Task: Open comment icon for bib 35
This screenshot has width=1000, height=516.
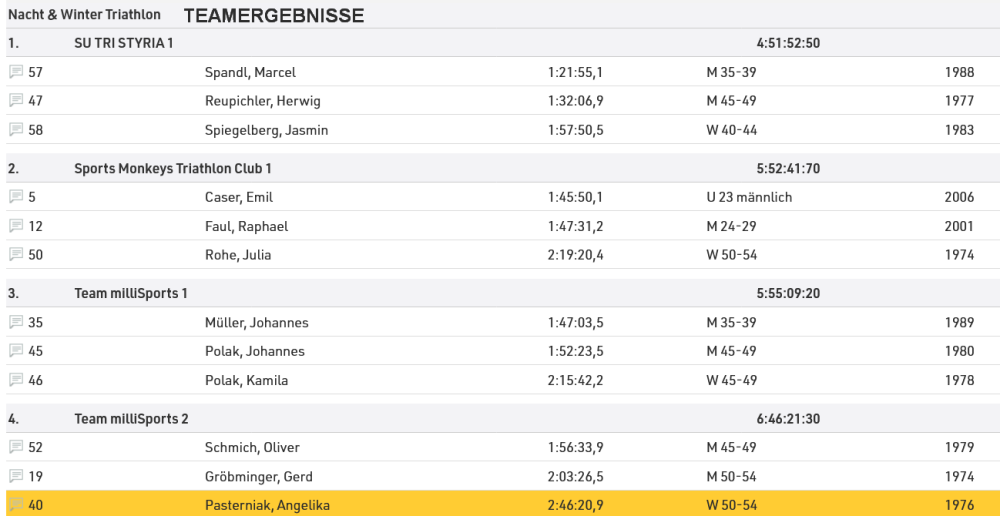Action: [16, 322]
